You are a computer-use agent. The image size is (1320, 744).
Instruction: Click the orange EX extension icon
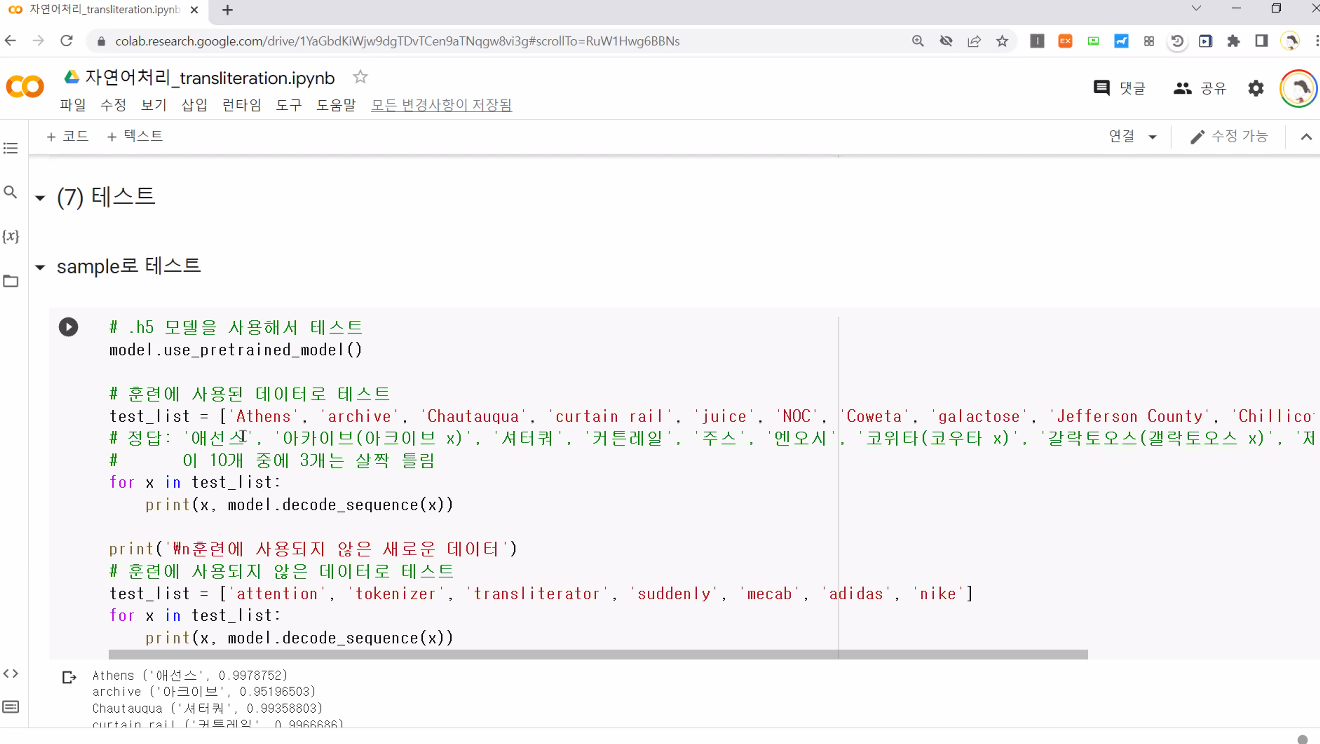pyautogui.click(x=1065, y=41)
